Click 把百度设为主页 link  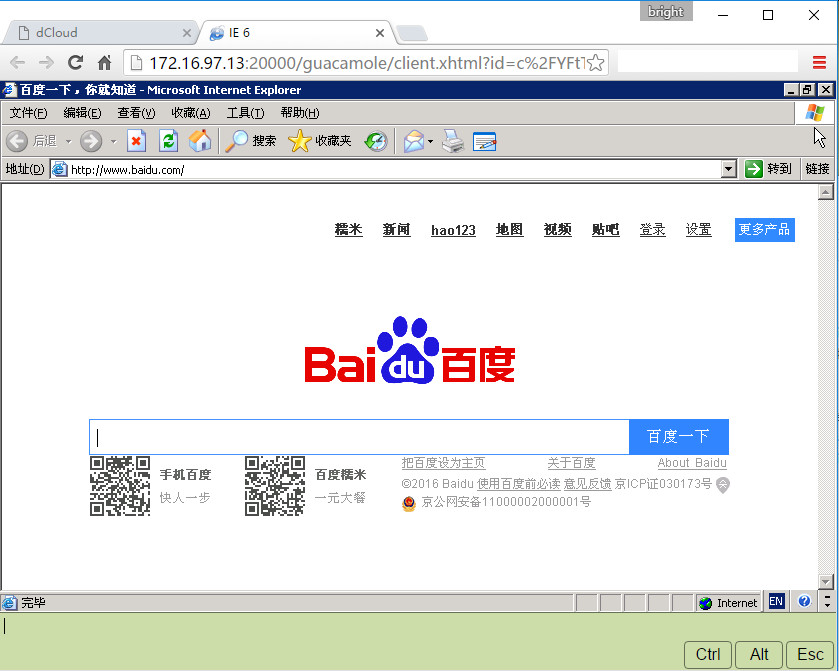click(x=444, y=463)
